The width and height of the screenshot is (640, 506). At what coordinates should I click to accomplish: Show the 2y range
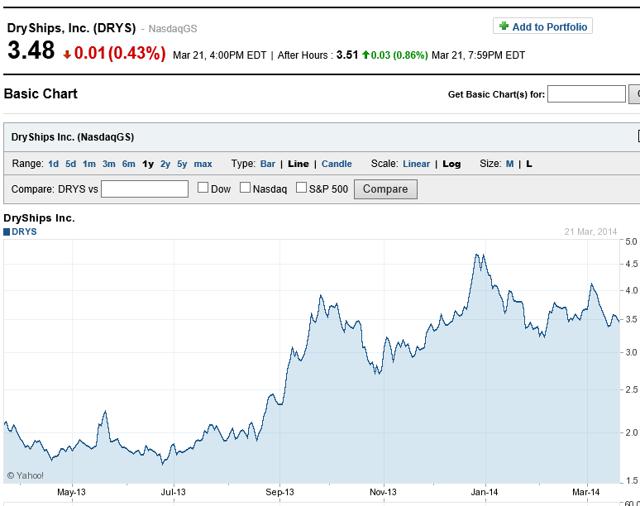[x=165, y=164]
